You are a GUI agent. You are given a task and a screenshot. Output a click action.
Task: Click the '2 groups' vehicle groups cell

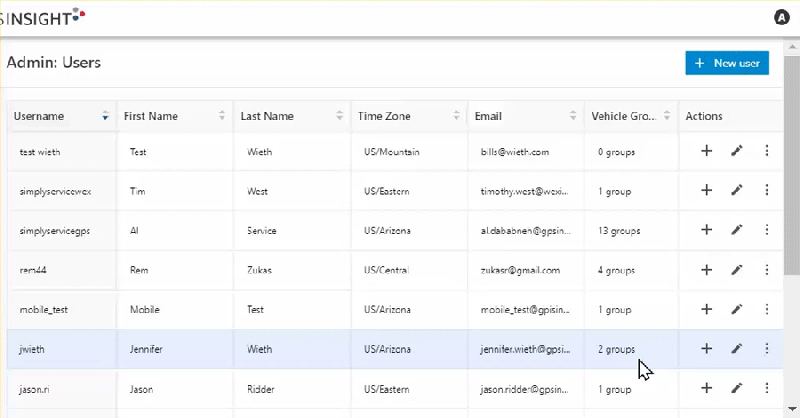[631, 349]
